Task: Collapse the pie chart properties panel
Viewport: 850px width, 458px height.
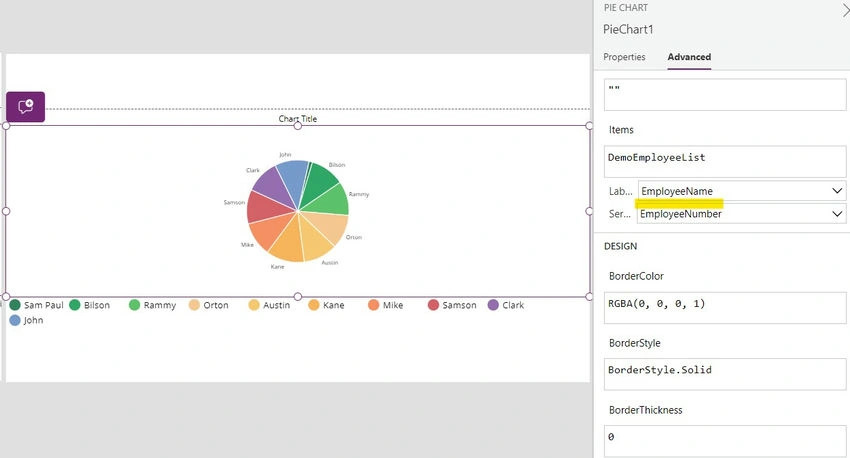Action: click(x=845, y=9)
